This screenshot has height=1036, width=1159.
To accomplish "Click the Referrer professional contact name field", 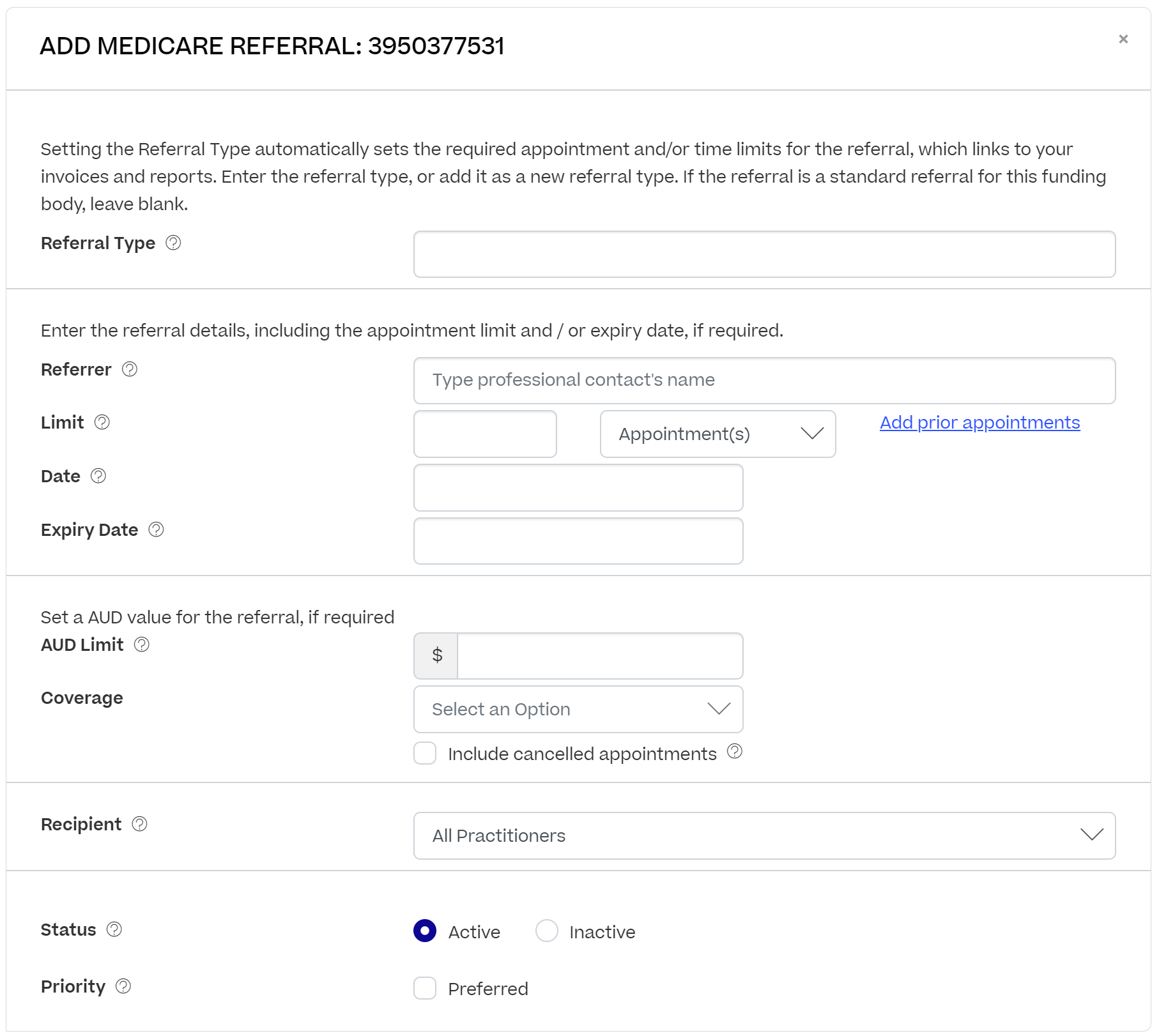I will click(x=765, y=381).
